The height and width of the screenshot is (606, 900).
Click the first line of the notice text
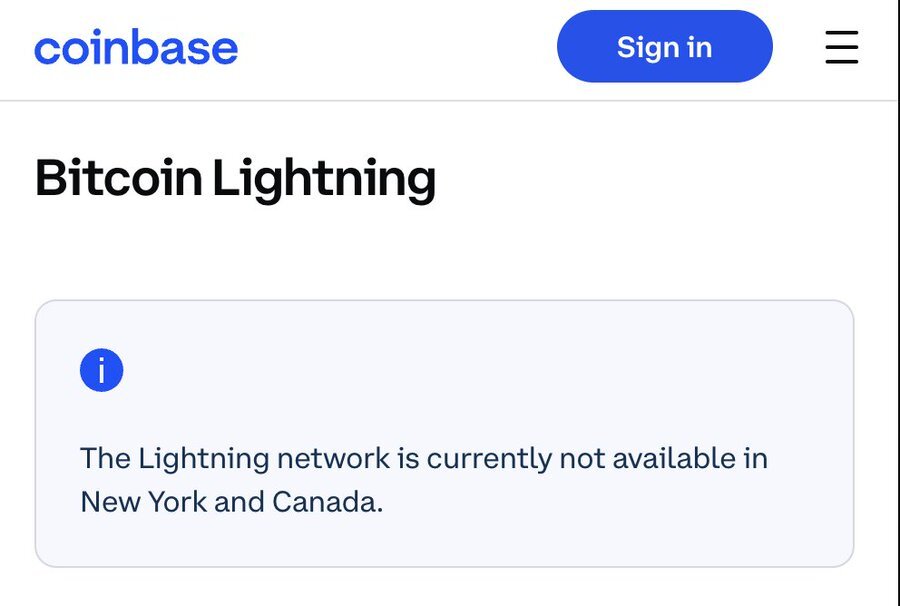coord(423,459)
